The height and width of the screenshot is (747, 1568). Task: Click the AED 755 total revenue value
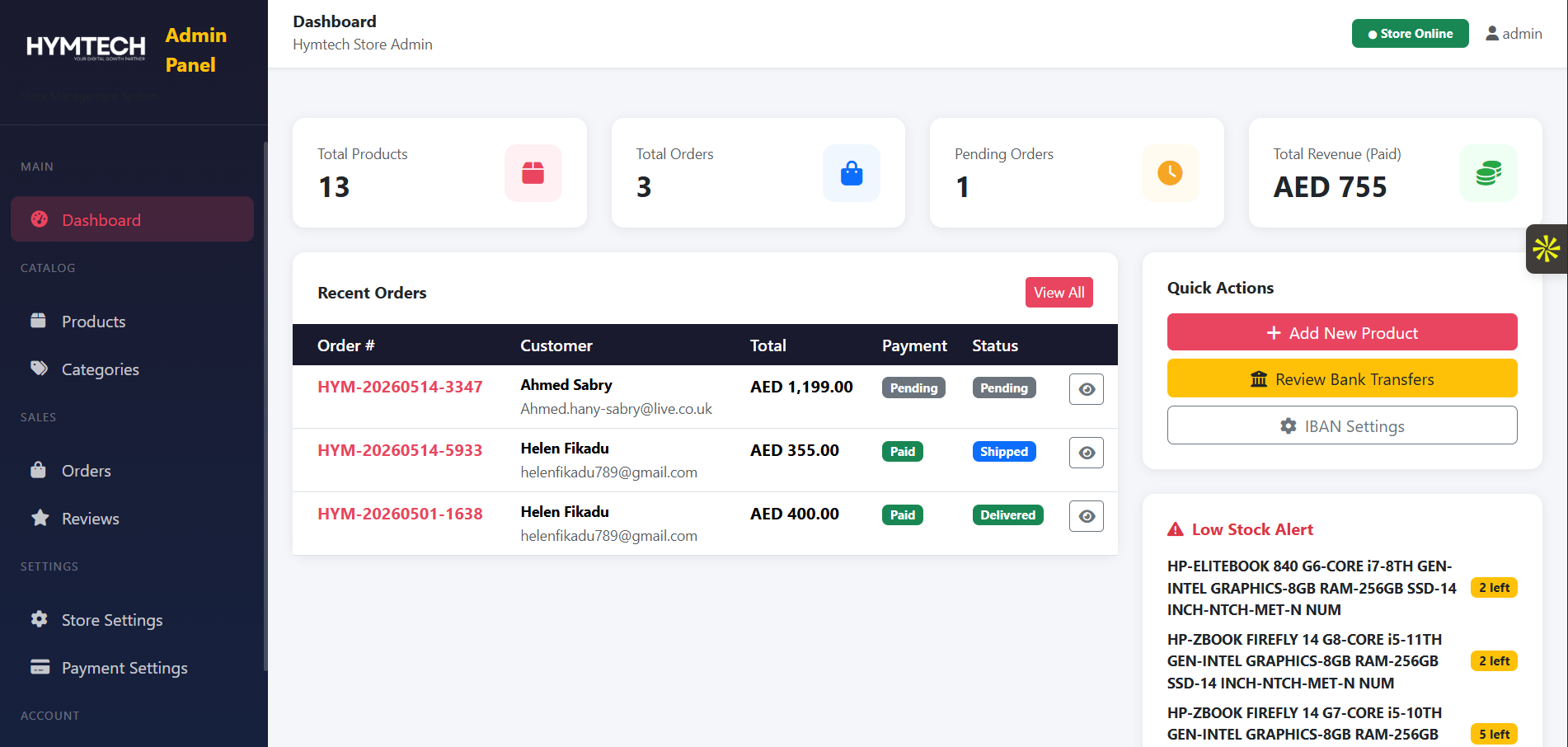pyautogui.click(x=1330, y=187)
